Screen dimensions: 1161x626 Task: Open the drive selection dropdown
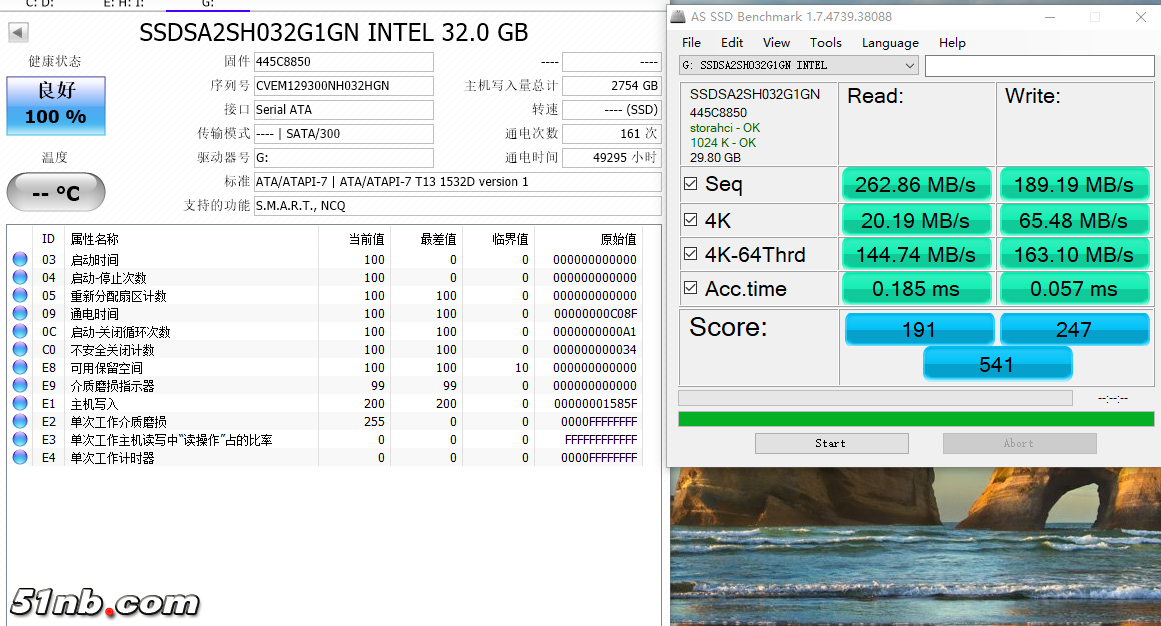coord(798,66)
